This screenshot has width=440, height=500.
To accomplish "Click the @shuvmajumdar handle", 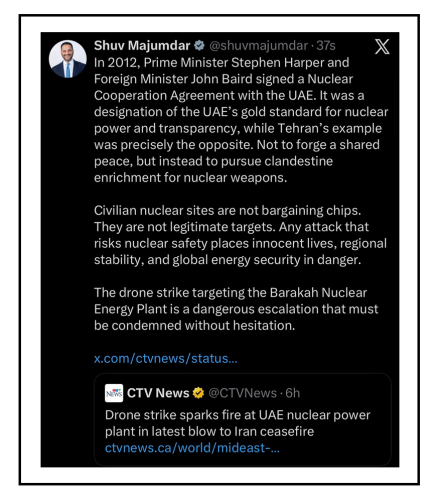I will (258, 46).
